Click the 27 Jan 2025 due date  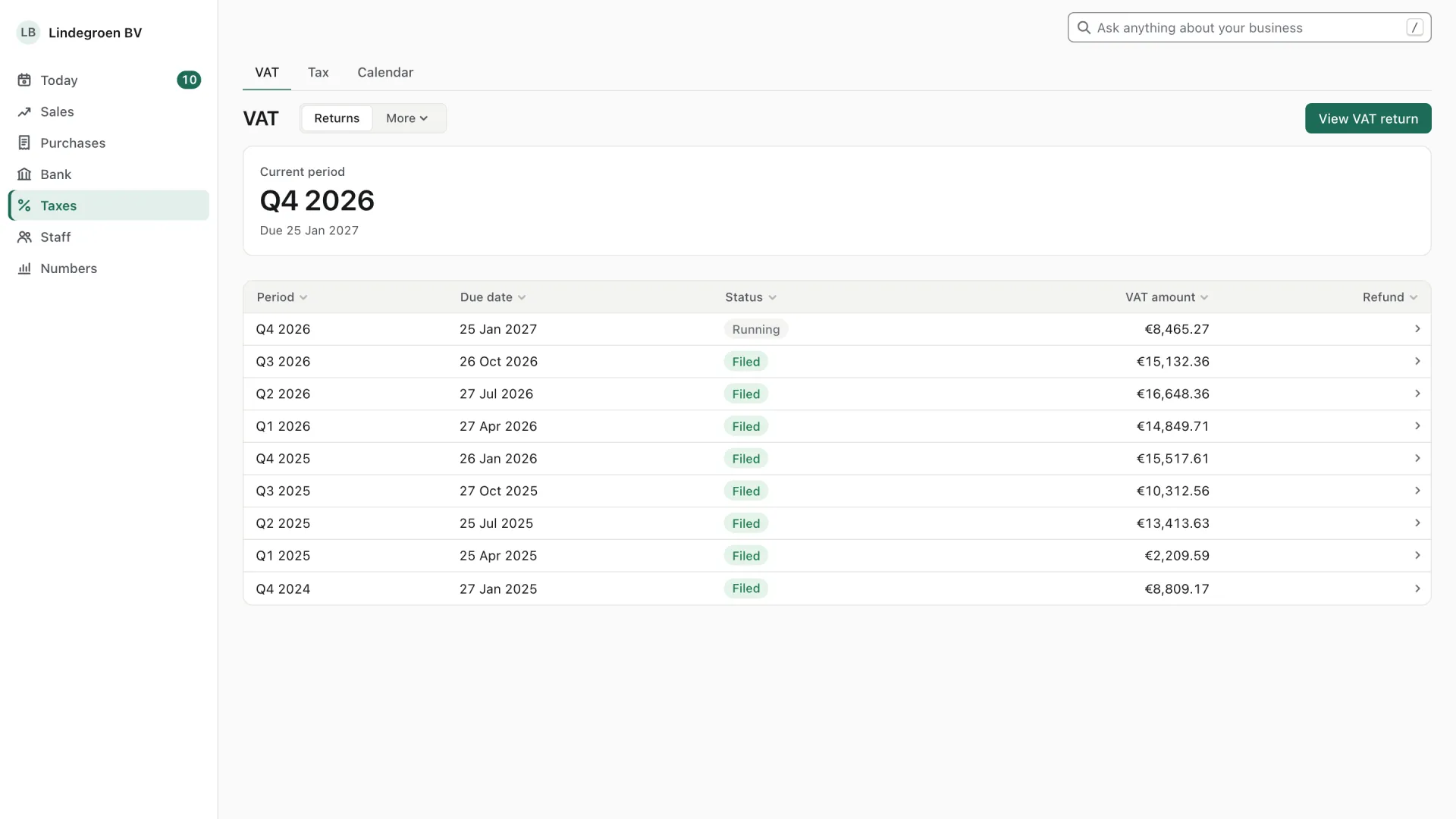coord(497,589)
